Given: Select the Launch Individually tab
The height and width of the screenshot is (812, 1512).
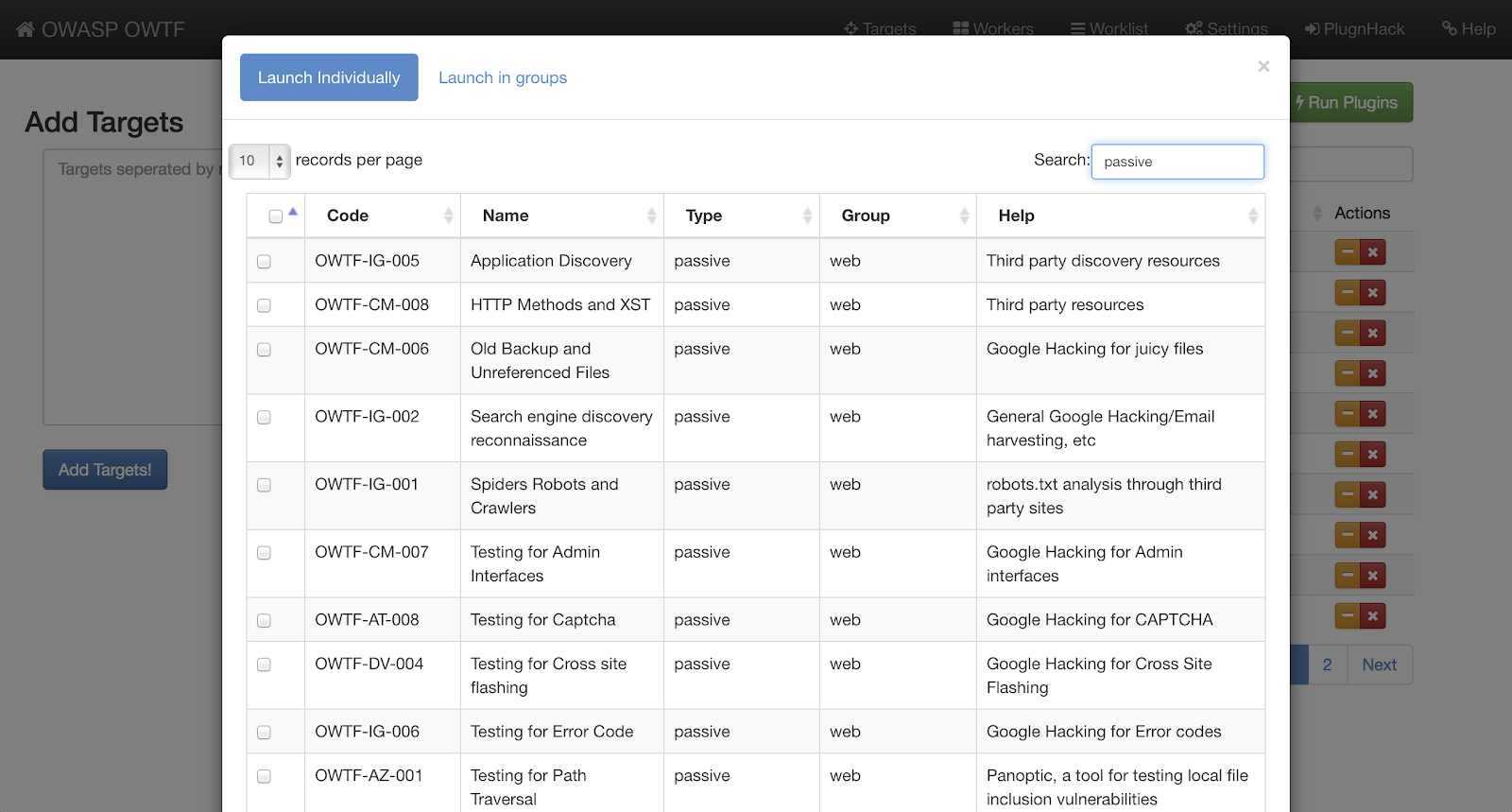Looking at the screenshot, I should click(x=329, y=78).
